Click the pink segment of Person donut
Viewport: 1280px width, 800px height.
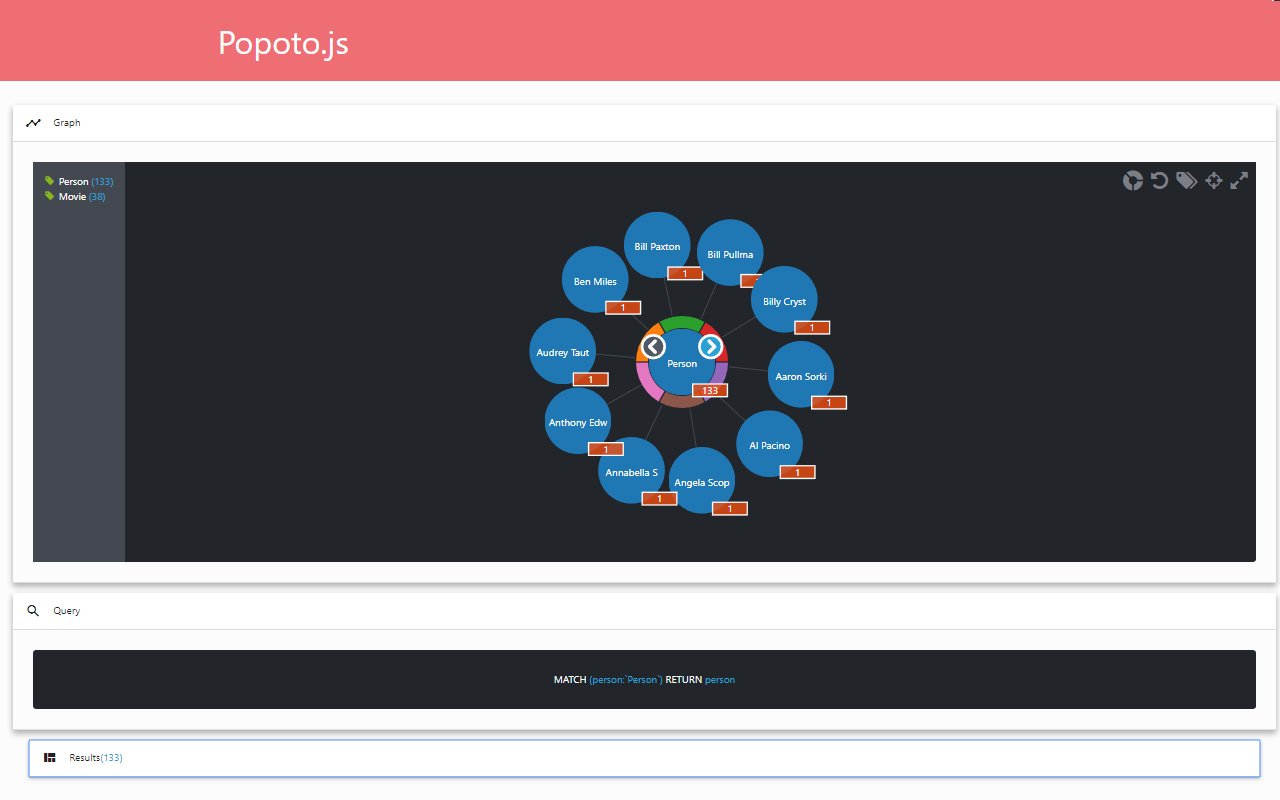click(645, 383)
